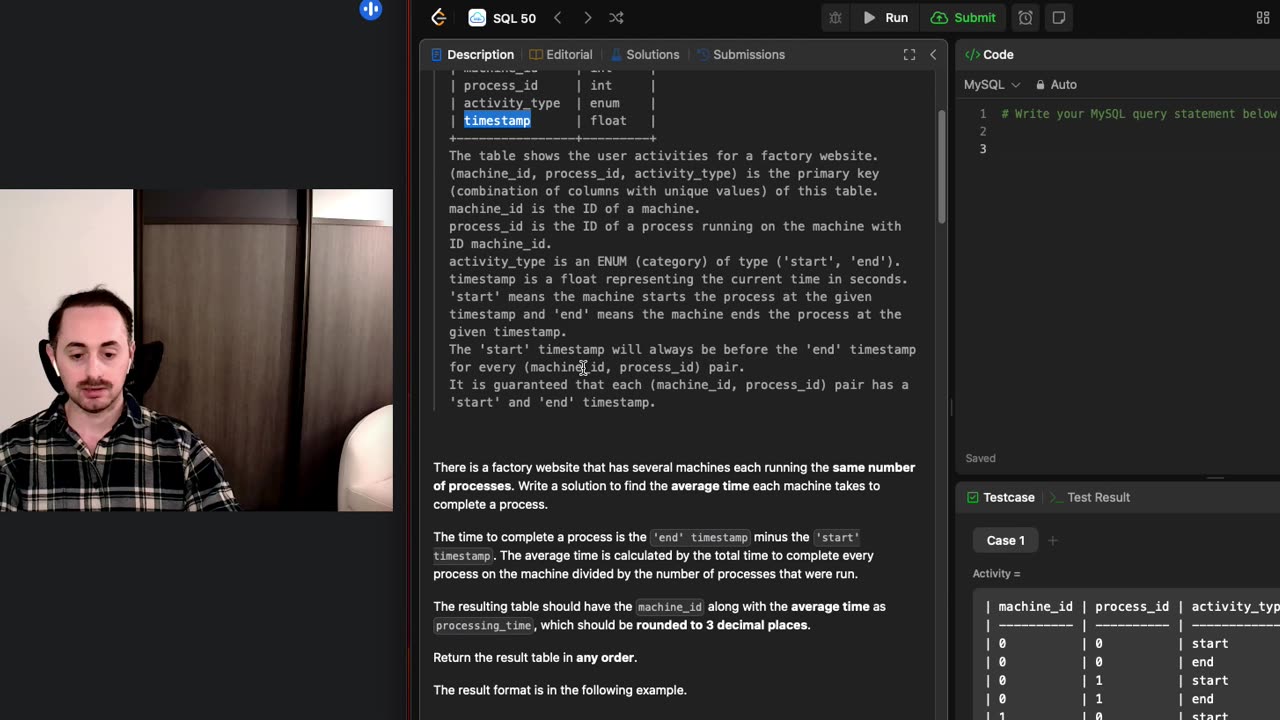Add a new testcase with plus icon
Image resolution: width=1280 pixels, height=720 pixels.
pyautogui.click(x=1053, y=541)
